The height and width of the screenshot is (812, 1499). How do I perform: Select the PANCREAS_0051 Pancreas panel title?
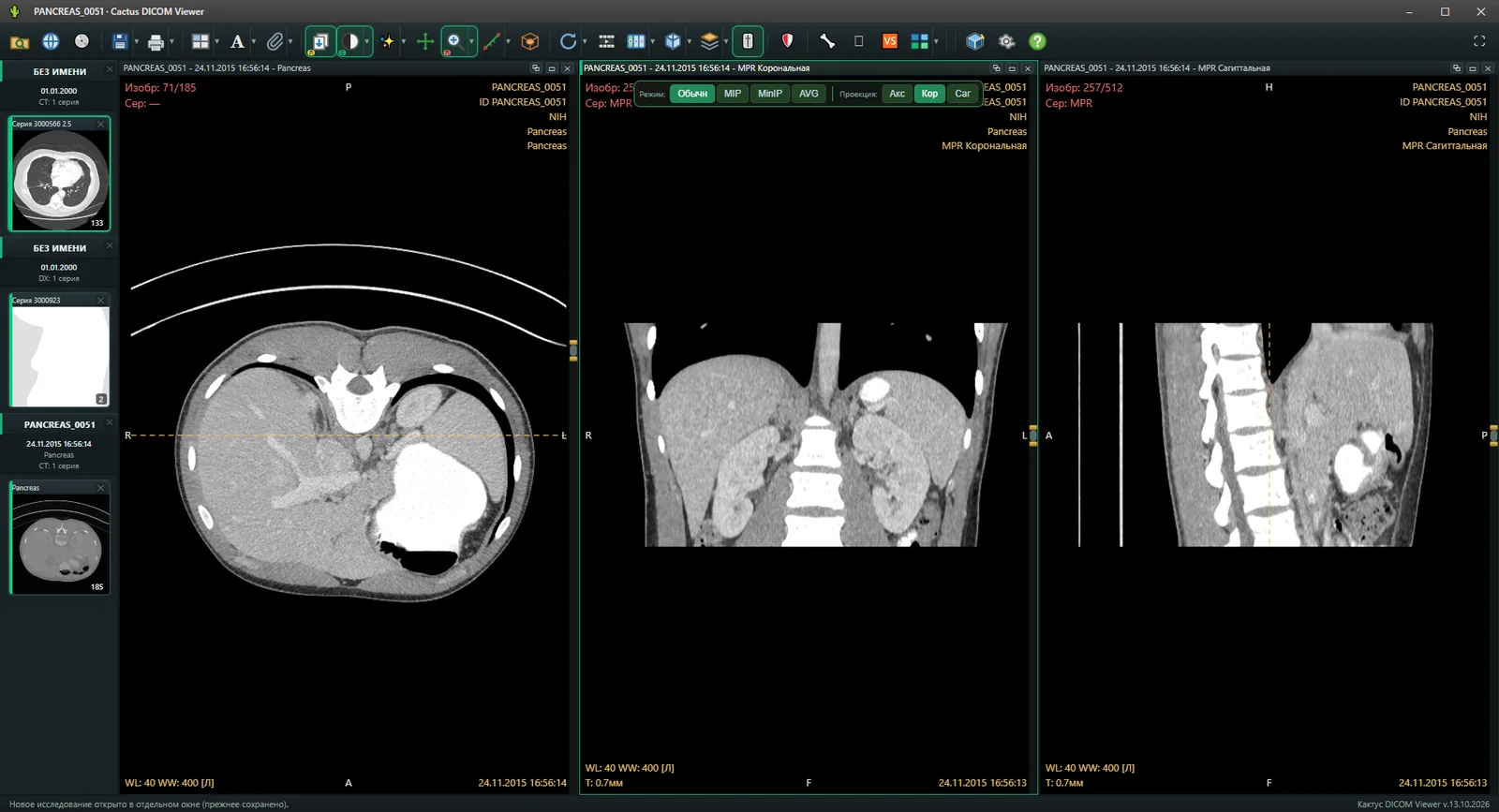pyautogui.click(x=217, y=68)
